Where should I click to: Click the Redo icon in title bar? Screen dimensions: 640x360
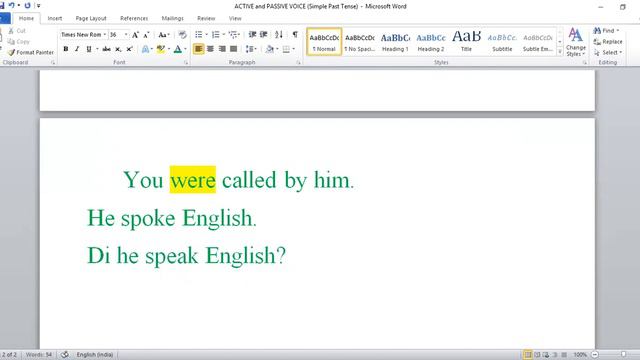click(x=27, y=5)
